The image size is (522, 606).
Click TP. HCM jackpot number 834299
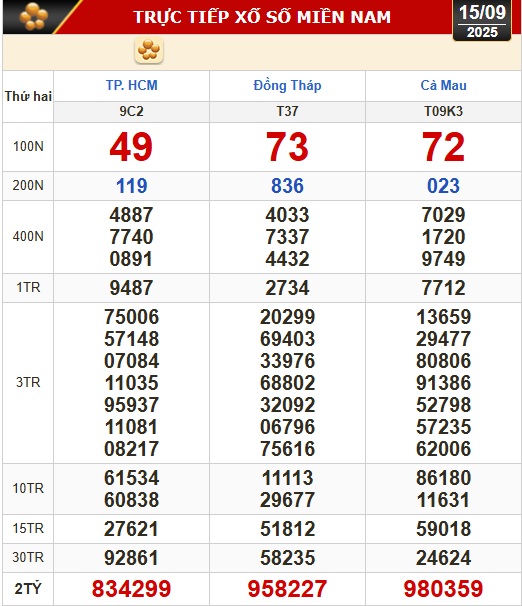(131, 589)
